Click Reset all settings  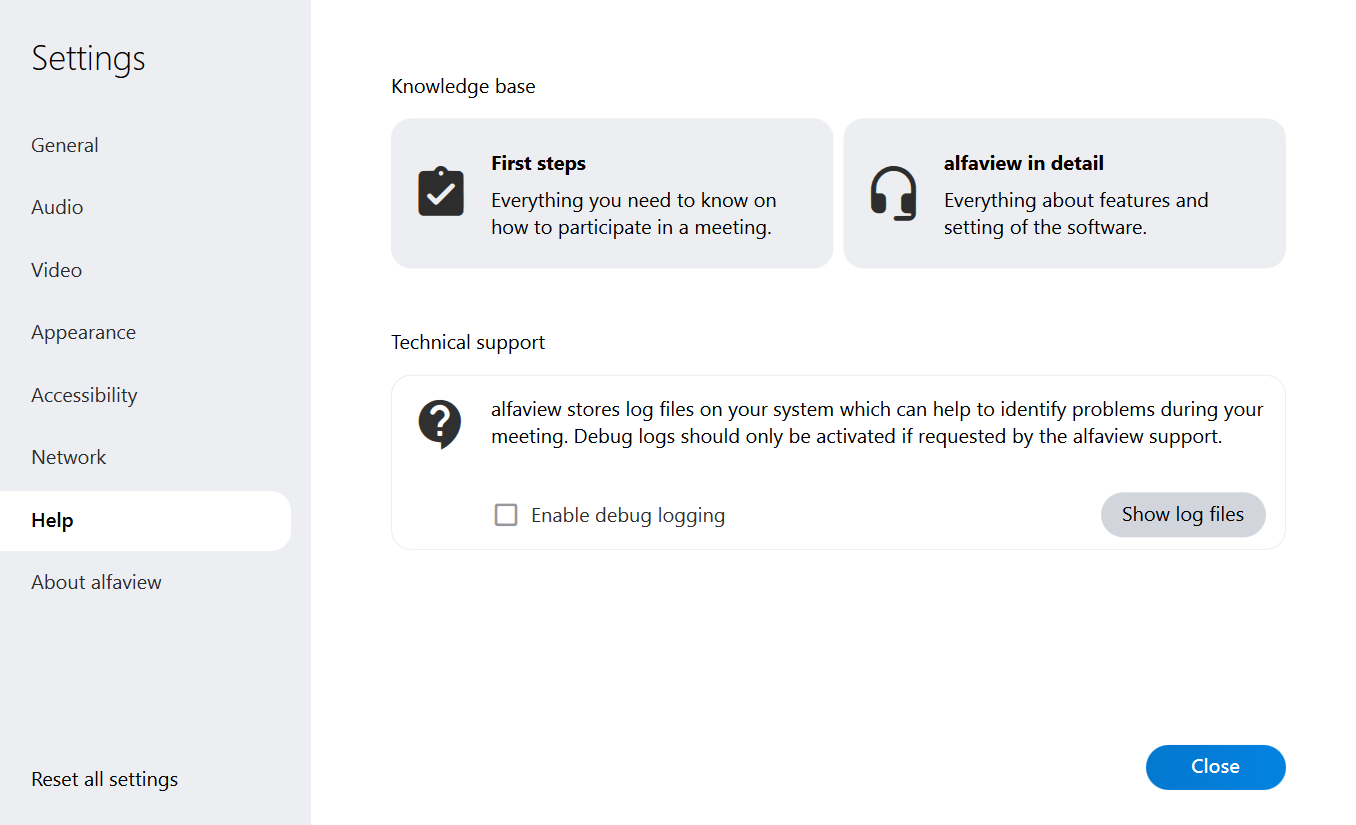point(105,779)
